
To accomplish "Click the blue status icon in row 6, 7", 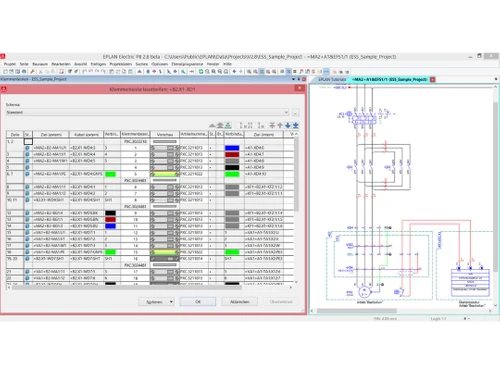I will tap(27, 174).
